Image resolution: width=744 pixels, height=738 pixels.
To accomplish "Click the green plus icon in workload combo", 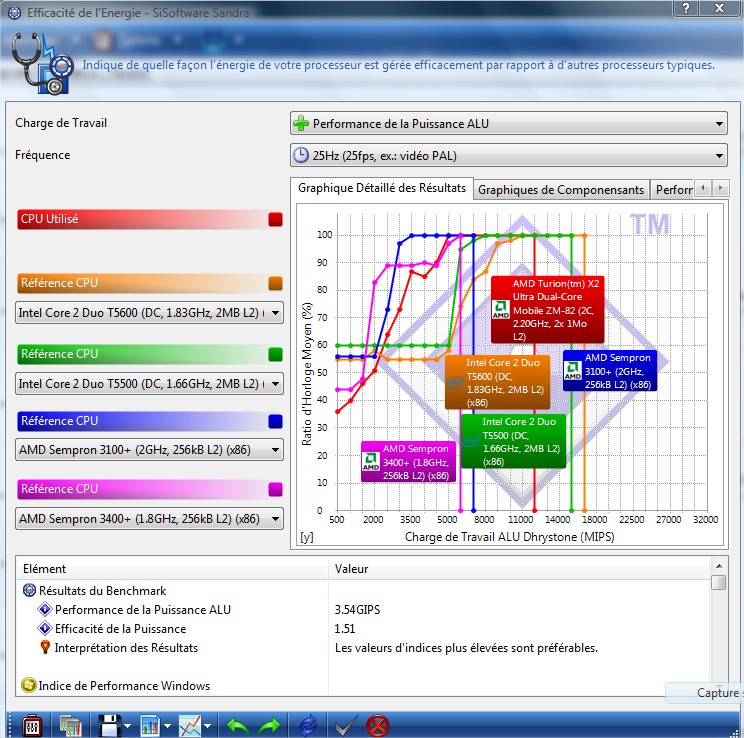I will tap(301, 124).
